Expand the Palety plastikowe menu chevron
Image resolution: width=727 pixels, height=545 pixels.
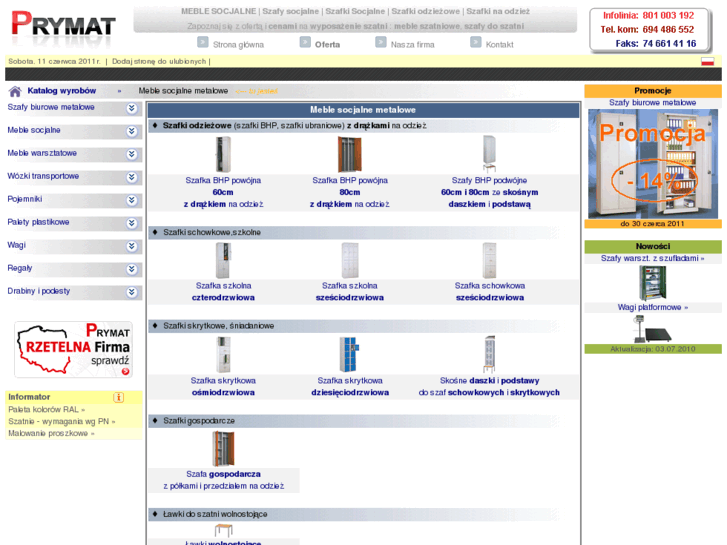tap(132, 223)
